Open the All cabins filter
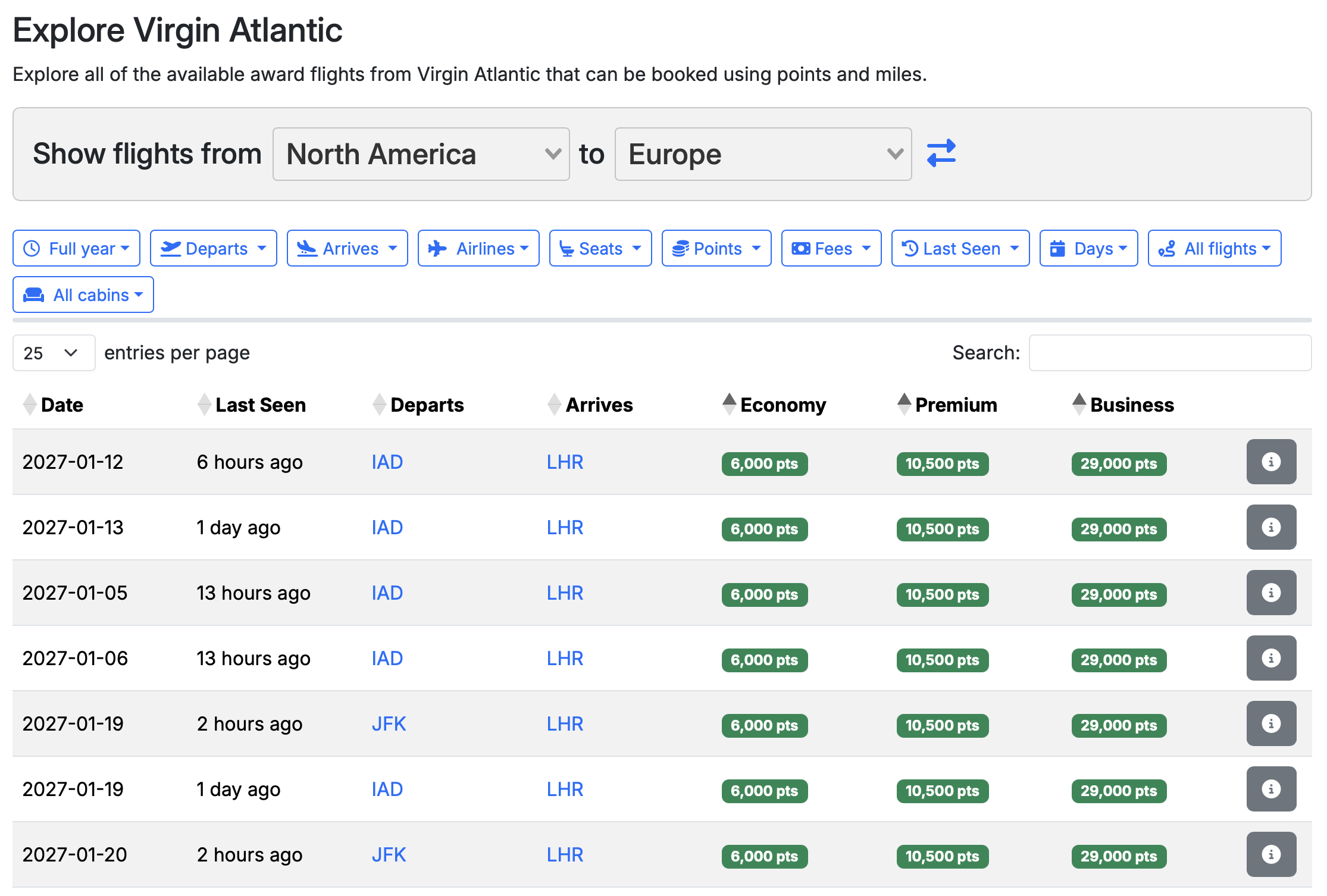This screenshot has width=1327, height=896. pyautogui.click(x=83, y=295)
